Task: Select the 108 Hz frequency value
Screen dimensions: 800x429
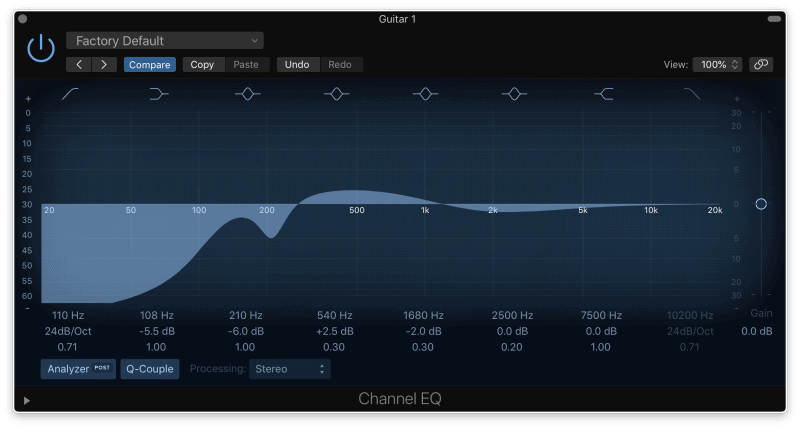Action: point(157,315)
